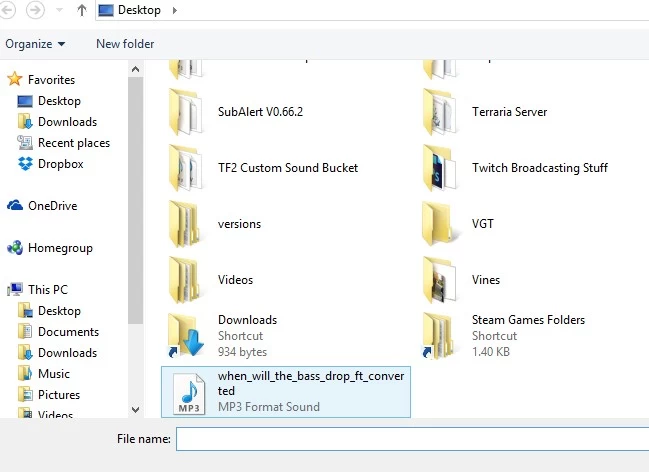The width and height of the screenshot is (649, 472).
Task: Open Desktop under Favorites
Action: point(59,101)
